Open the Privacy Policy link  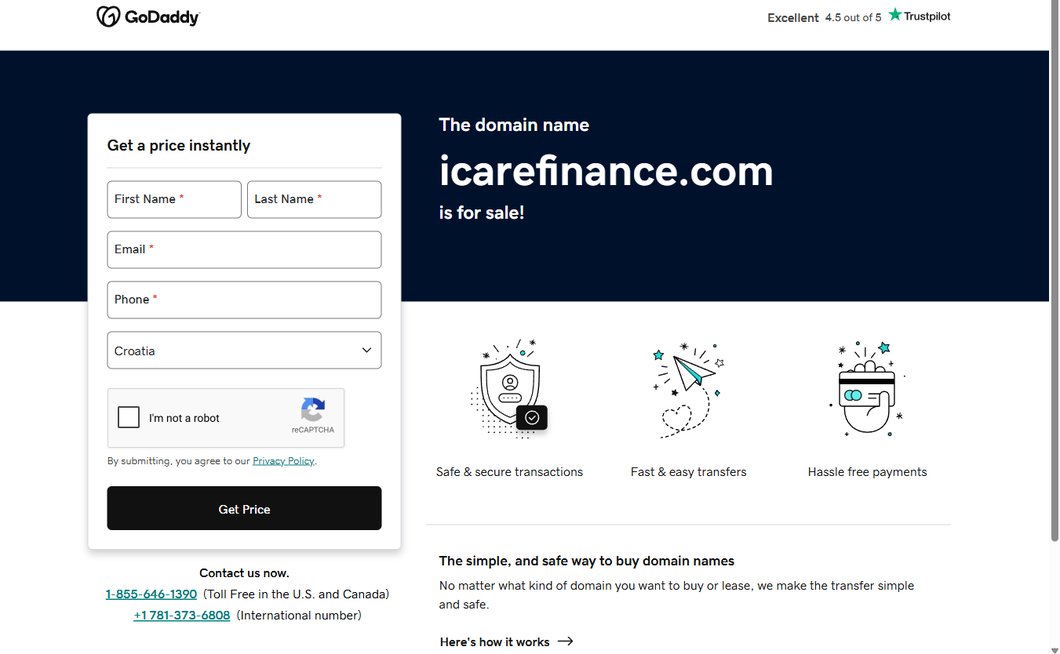coord(283,461)
